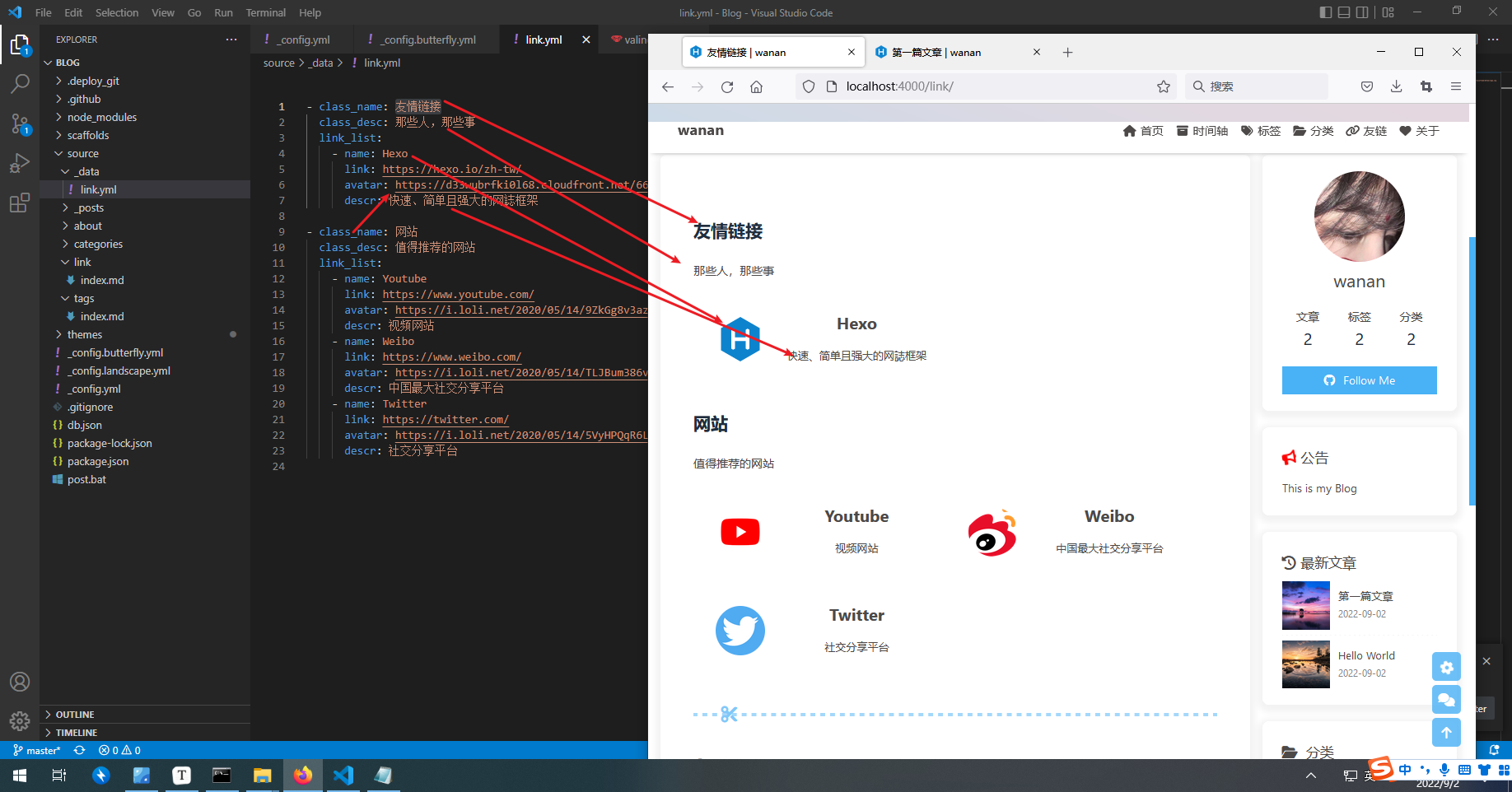
Task: Open the Extensions view
Action: tap(20, 203)
